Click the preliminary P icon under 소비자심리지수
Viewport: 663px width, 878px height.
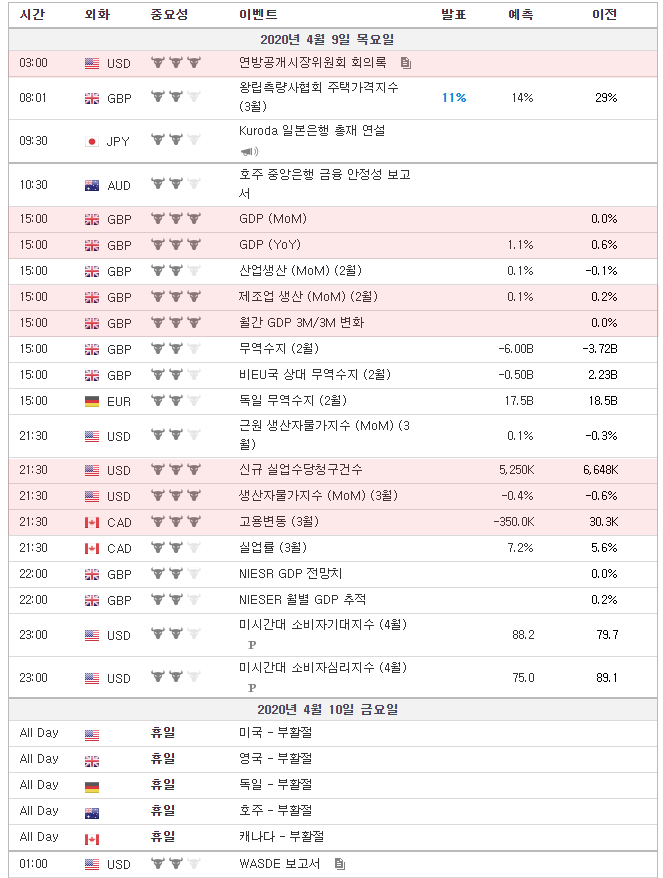pos(252,688)
